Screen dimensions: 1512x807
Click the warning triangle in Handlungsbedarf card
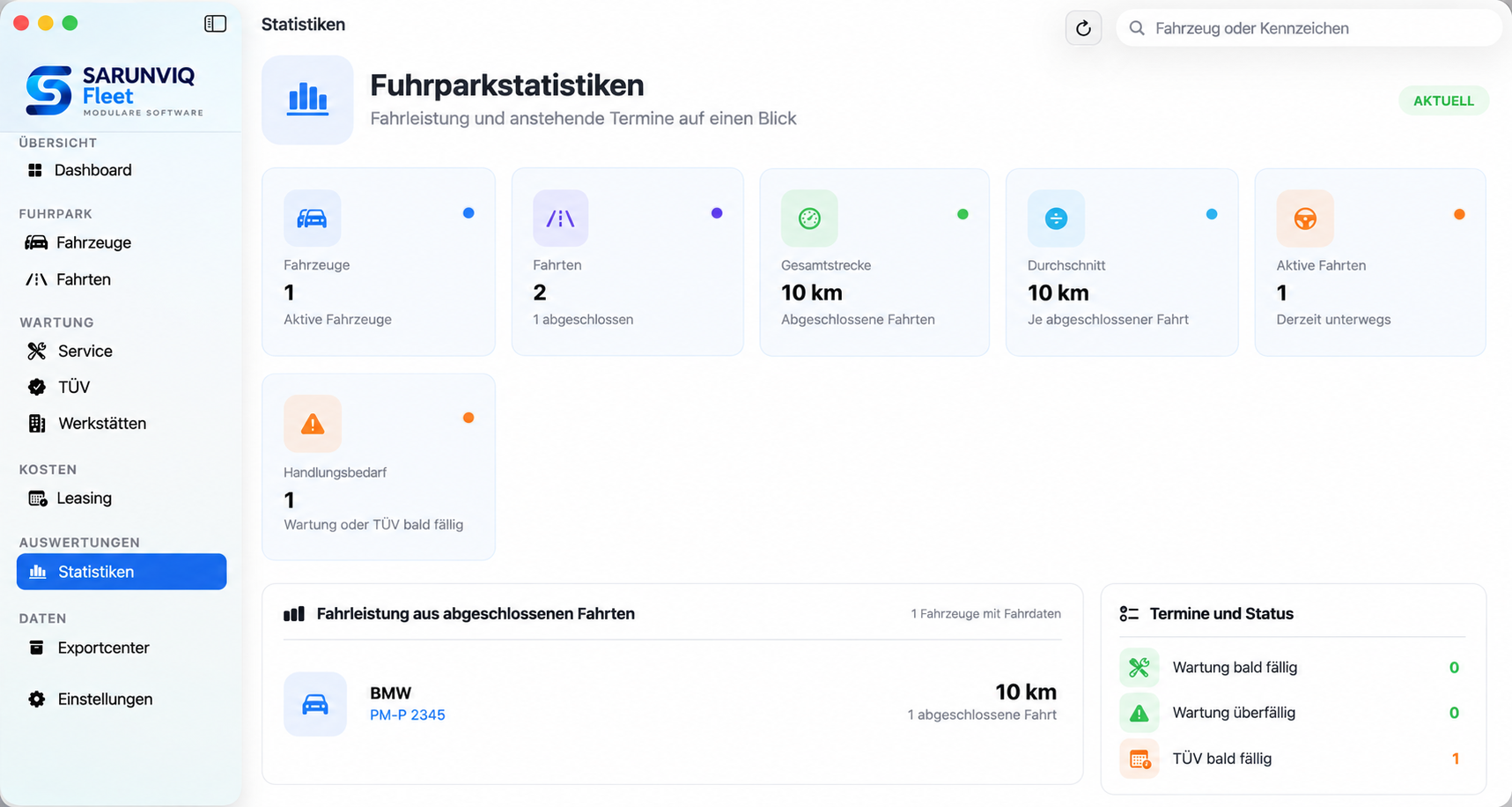pyautogui.click(x=313, y=424)
